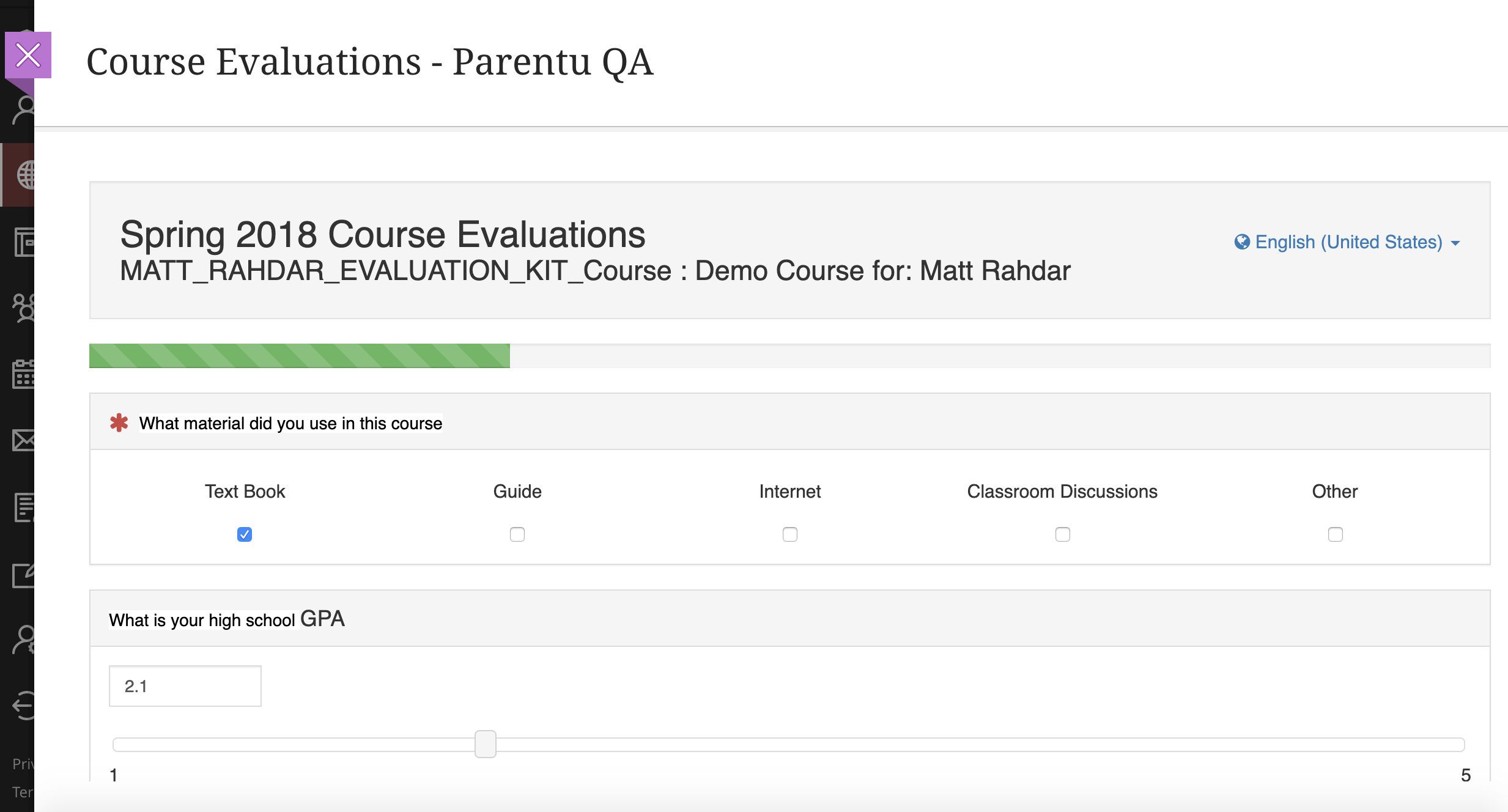Open the Calendar icon
This screenshot has width=1508, height=812.
pyautogui.click(x=24, y=375)
